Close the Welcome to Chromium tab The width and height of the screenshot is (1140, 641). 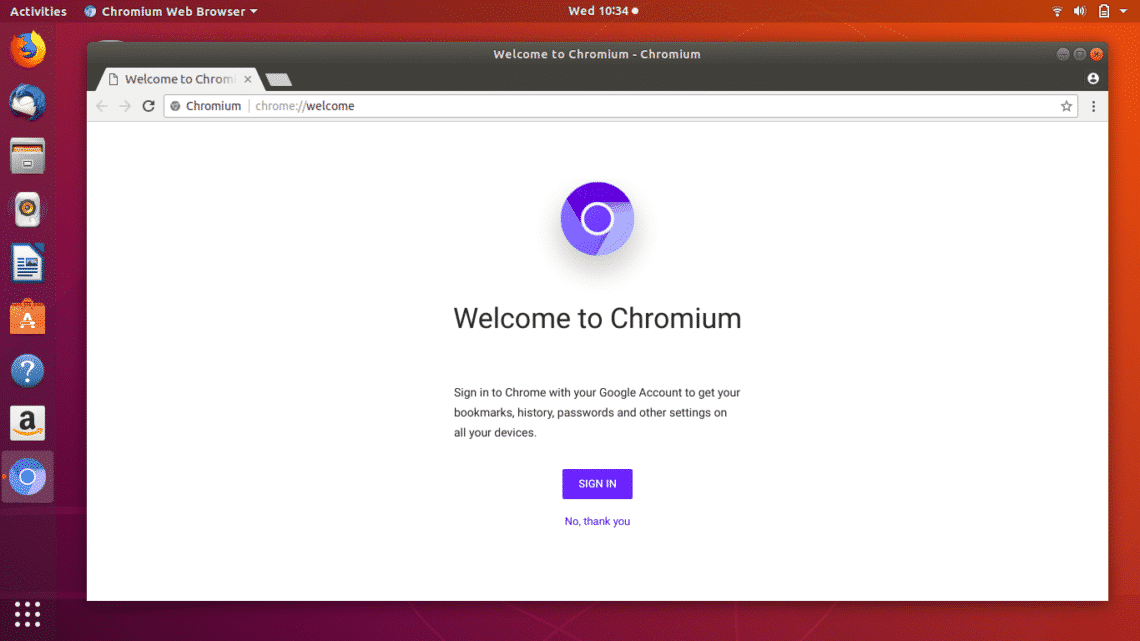(x=248, y=79)
